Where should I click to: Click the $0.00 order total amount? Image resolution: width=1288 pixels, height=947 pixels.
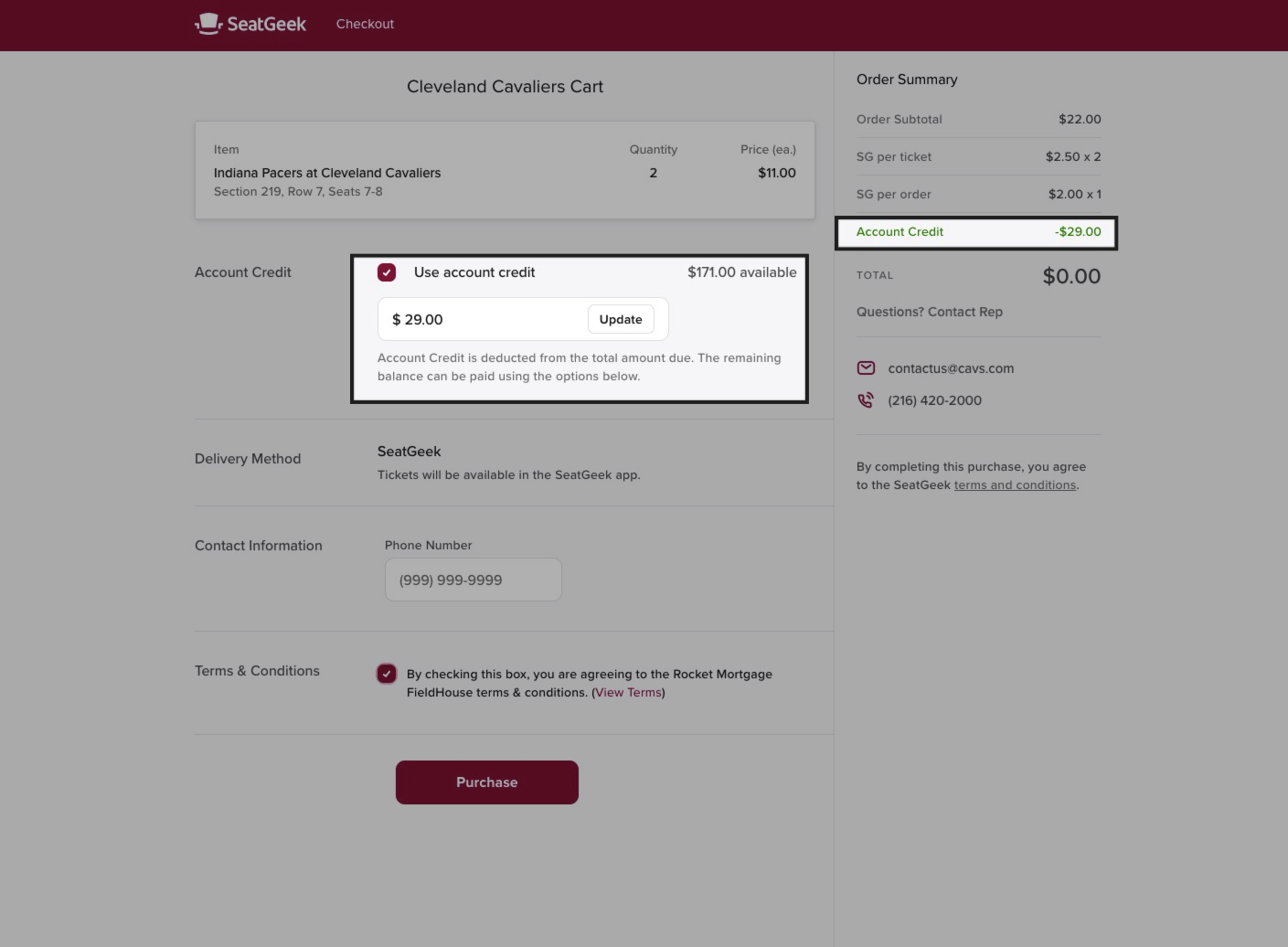(1071, 276)
